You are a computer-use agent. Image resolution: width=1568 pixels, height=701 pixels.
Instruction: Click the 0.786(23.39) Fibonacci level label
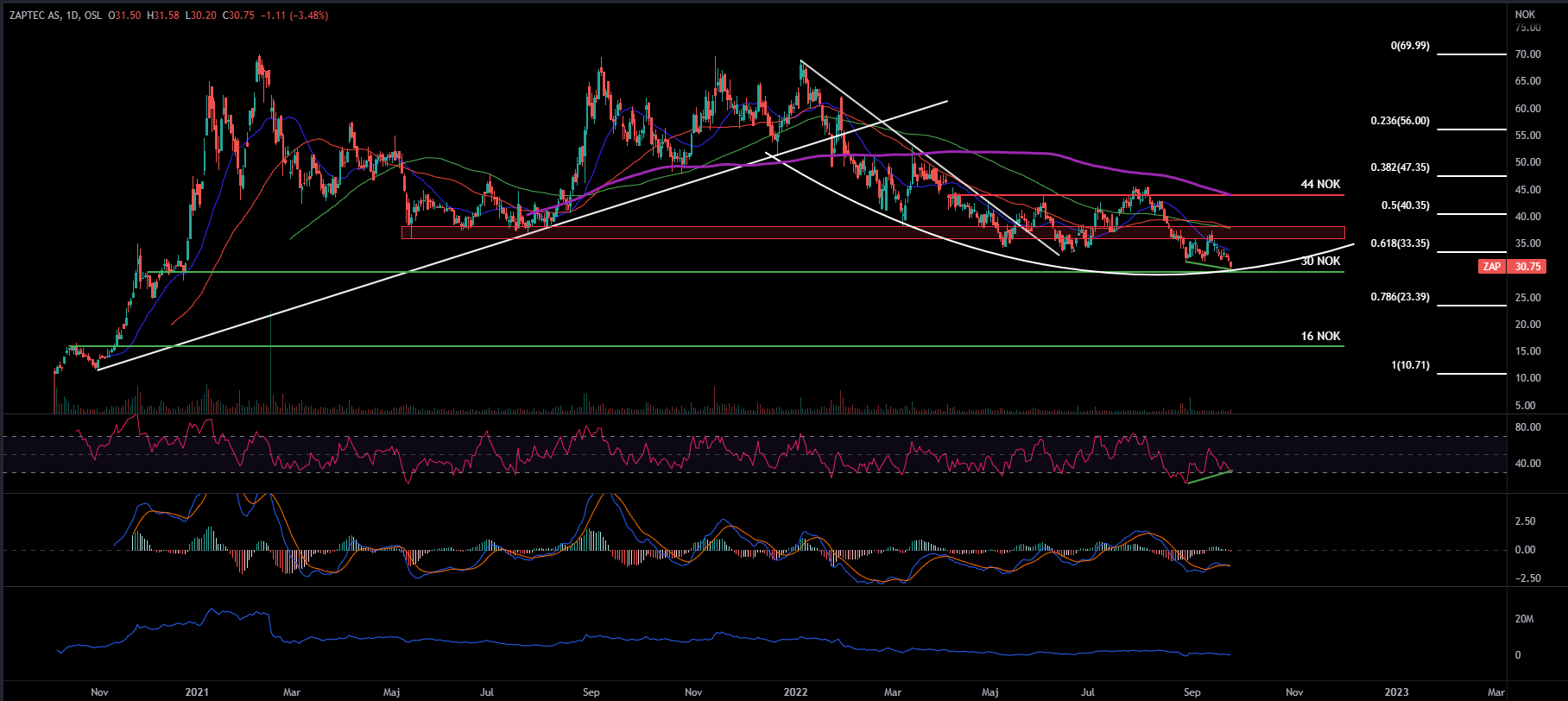point(1400,297)
